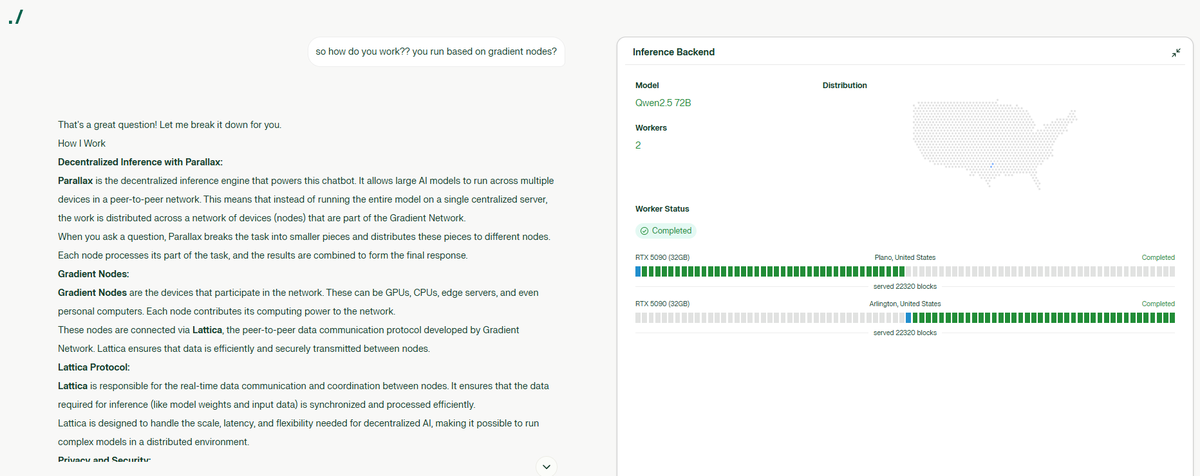
Task: Click the Workers count value 2
Action: (x=638, y=146)
